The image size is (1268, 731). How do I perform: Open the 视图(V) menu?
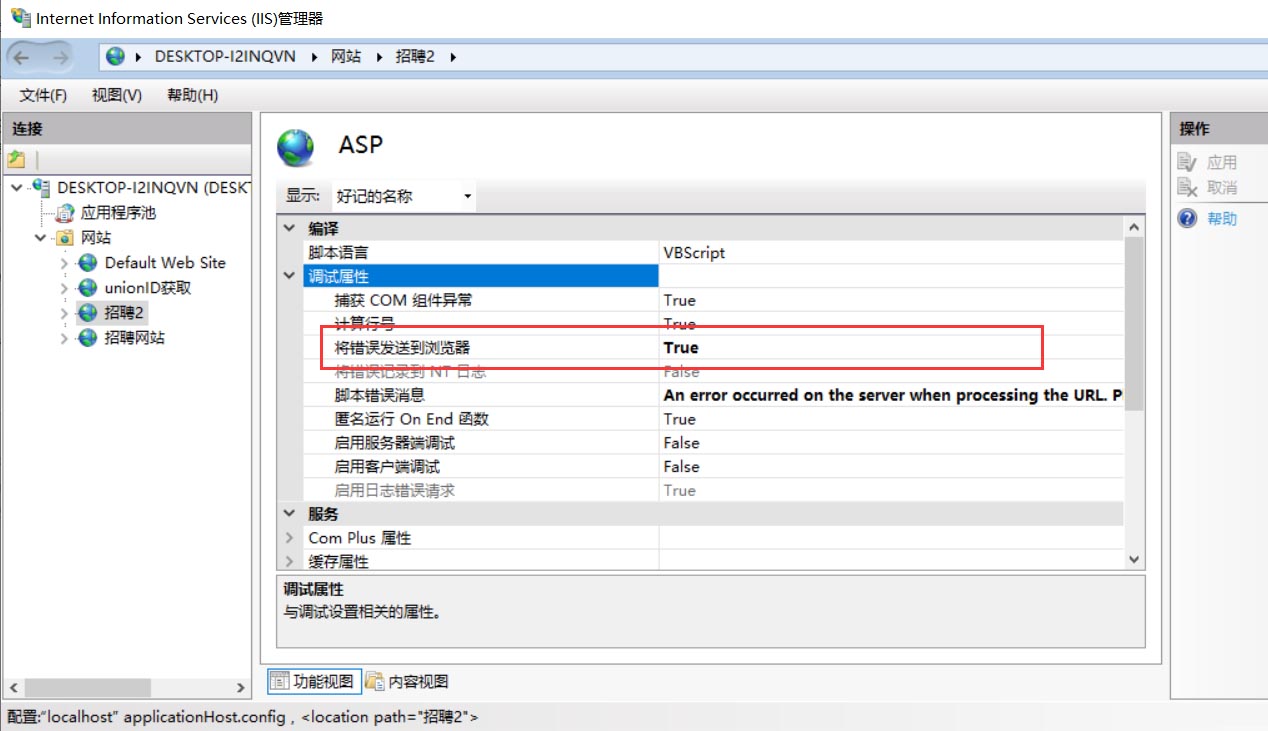[114, 95]
